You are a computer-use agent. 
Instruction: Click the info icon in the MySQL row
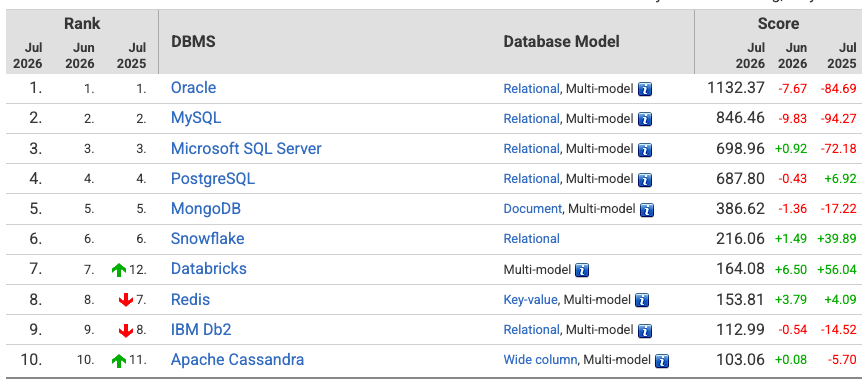(645, 119)
